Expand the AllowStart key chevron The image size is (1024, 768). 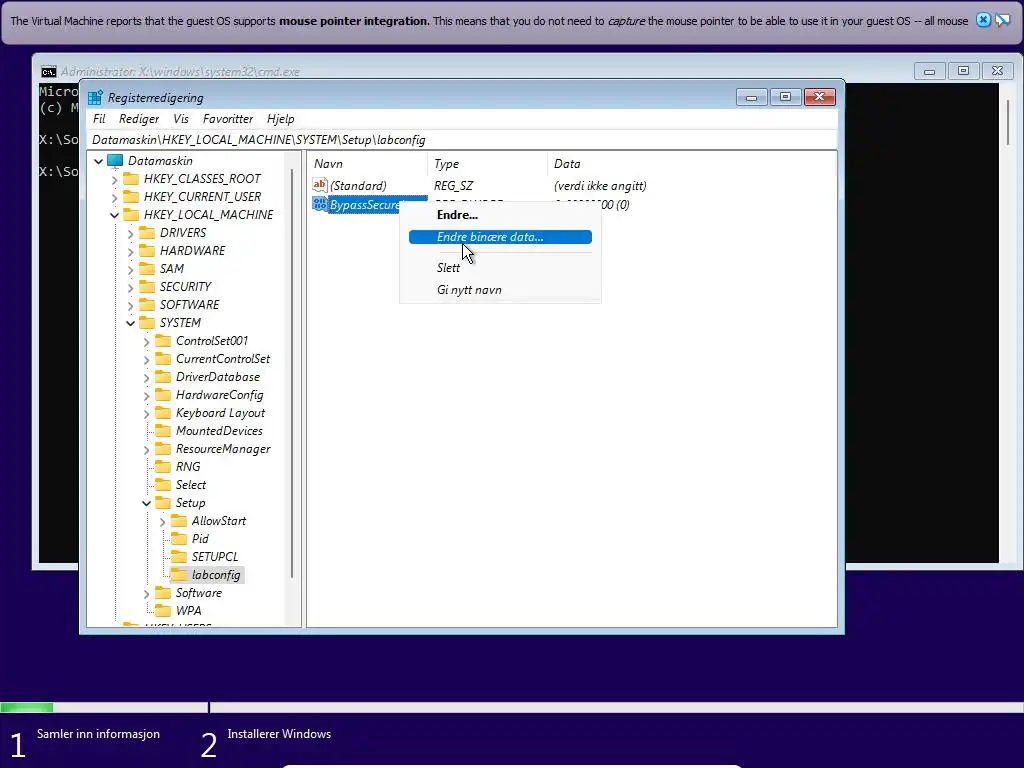point(163,521)
